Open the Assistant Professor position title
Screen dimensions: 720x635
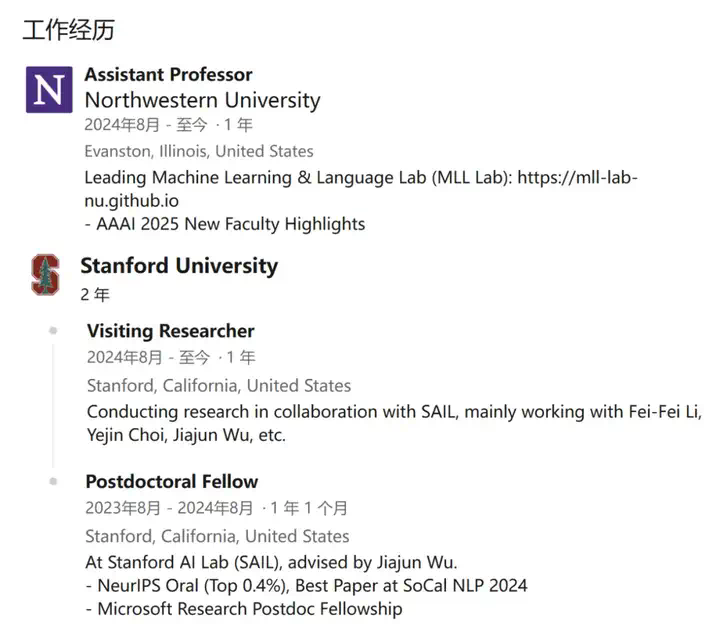click(169, 74)
